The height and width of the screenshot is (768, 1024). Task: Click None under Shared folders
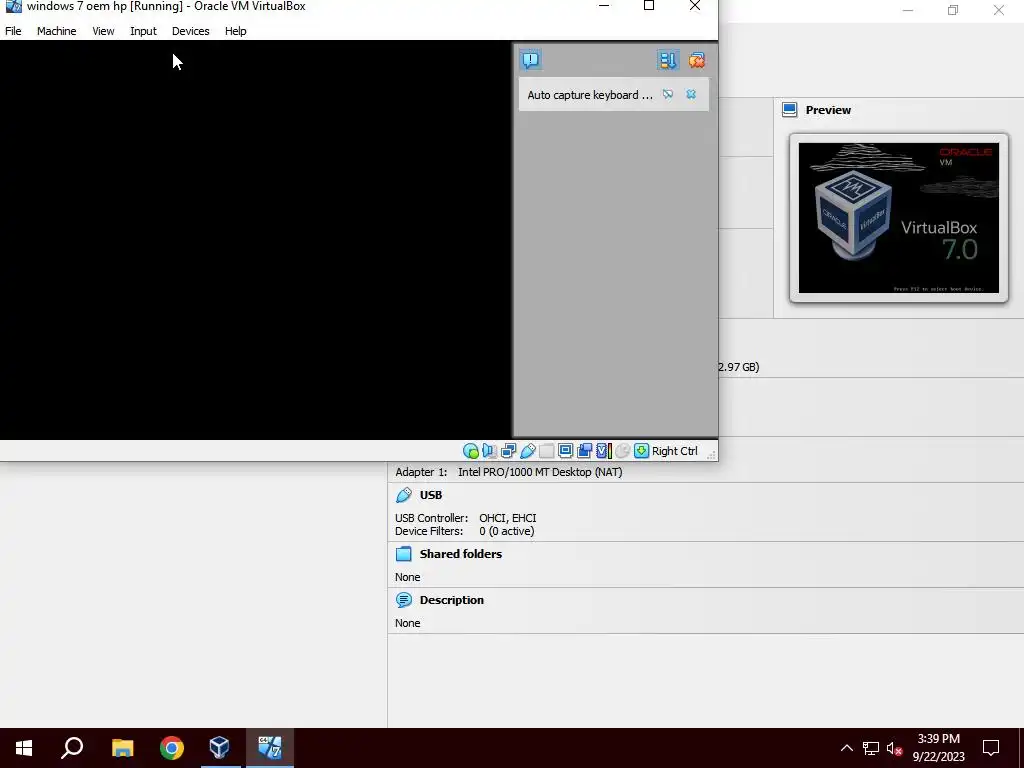pos(408,577)
